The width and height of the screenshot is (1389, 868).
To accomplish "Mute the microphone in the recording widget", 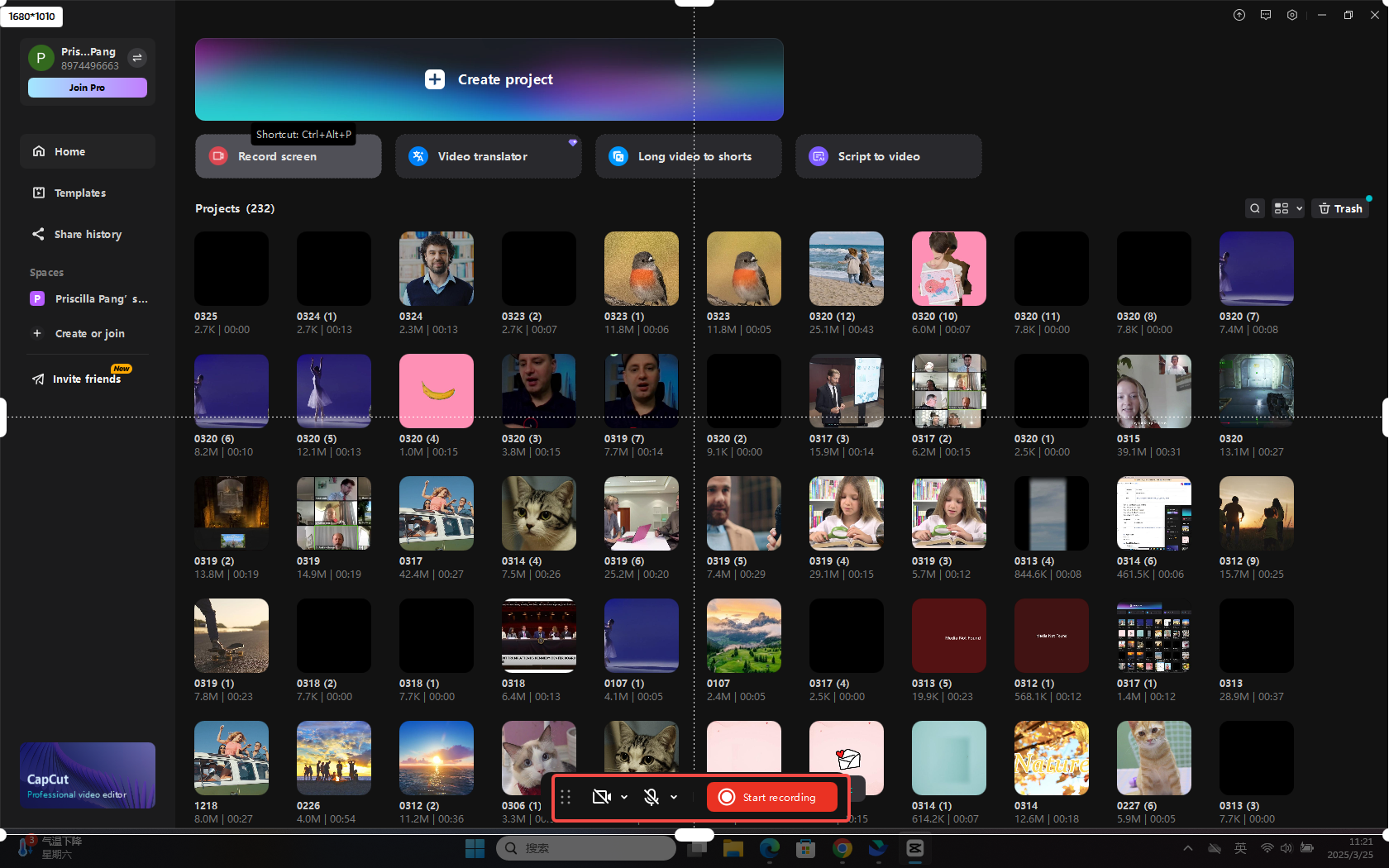I will tap(652, 797).
